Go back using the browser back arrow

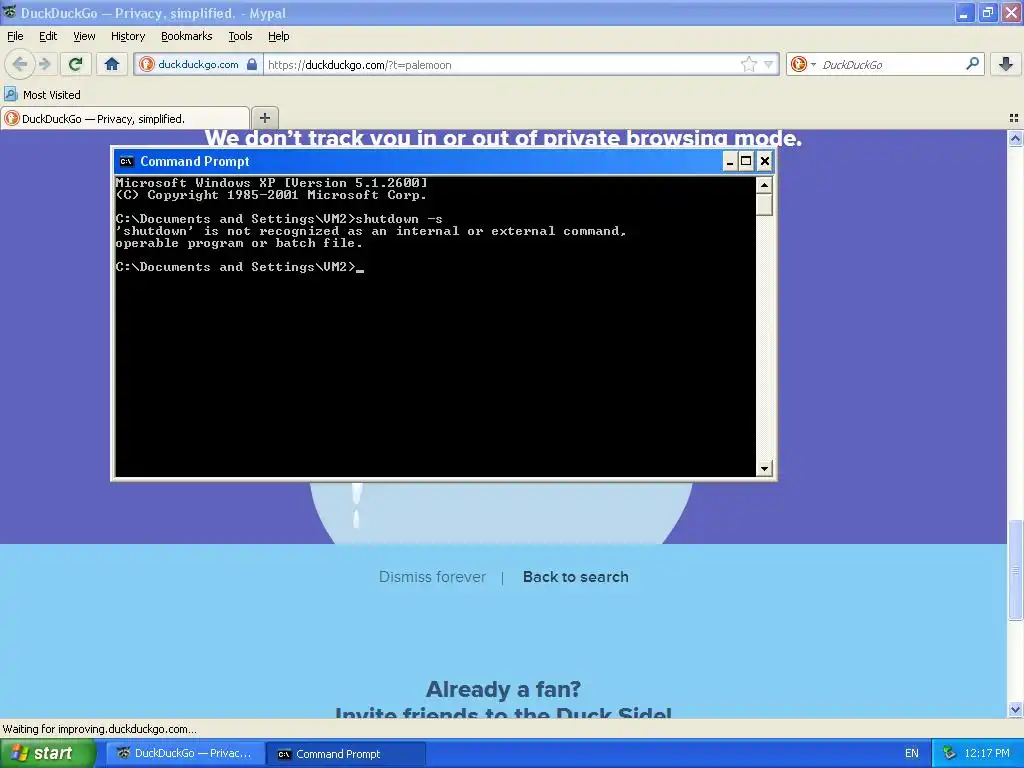point(20,64)
